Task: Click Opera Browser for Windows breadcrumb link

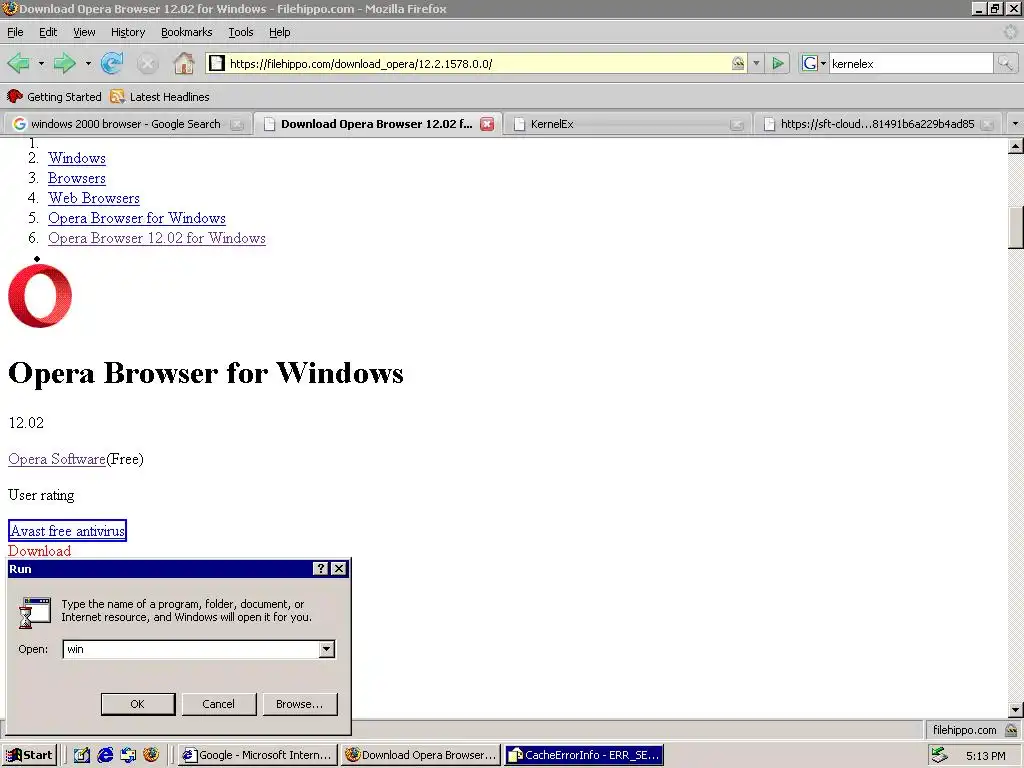Action: pos(136,218)
